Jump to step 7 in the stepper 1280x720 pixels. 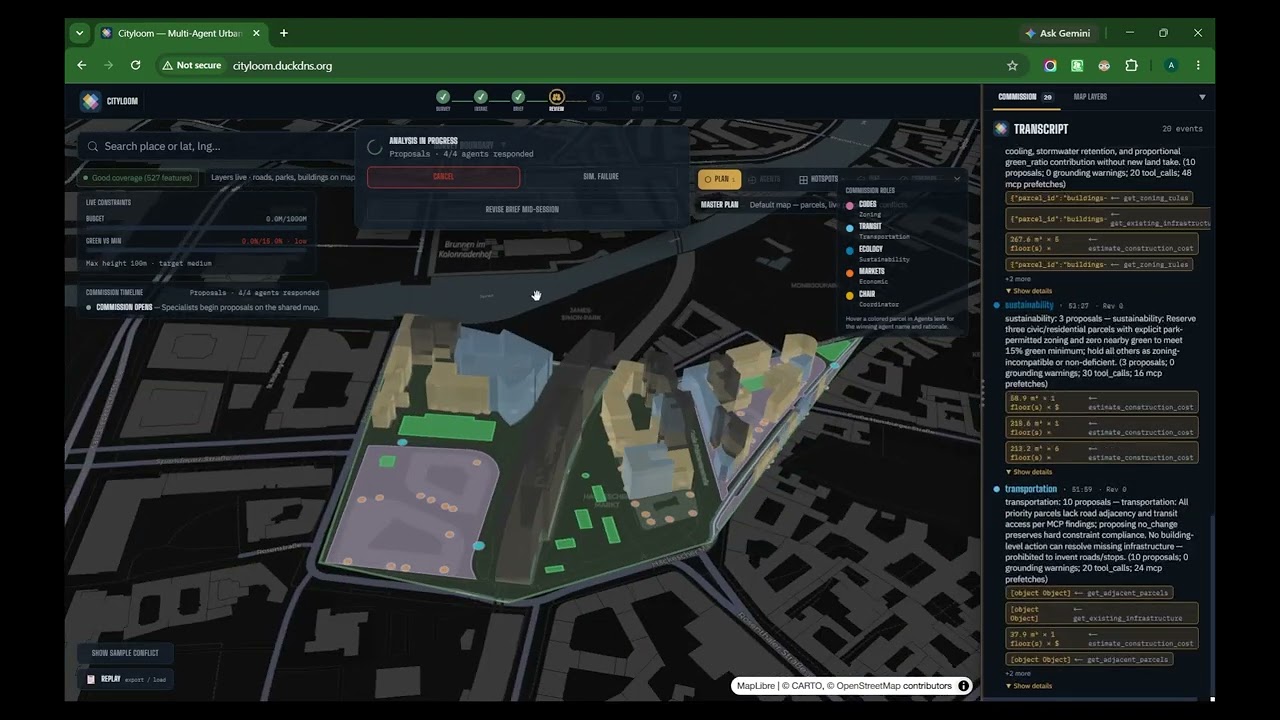(675, 97)
